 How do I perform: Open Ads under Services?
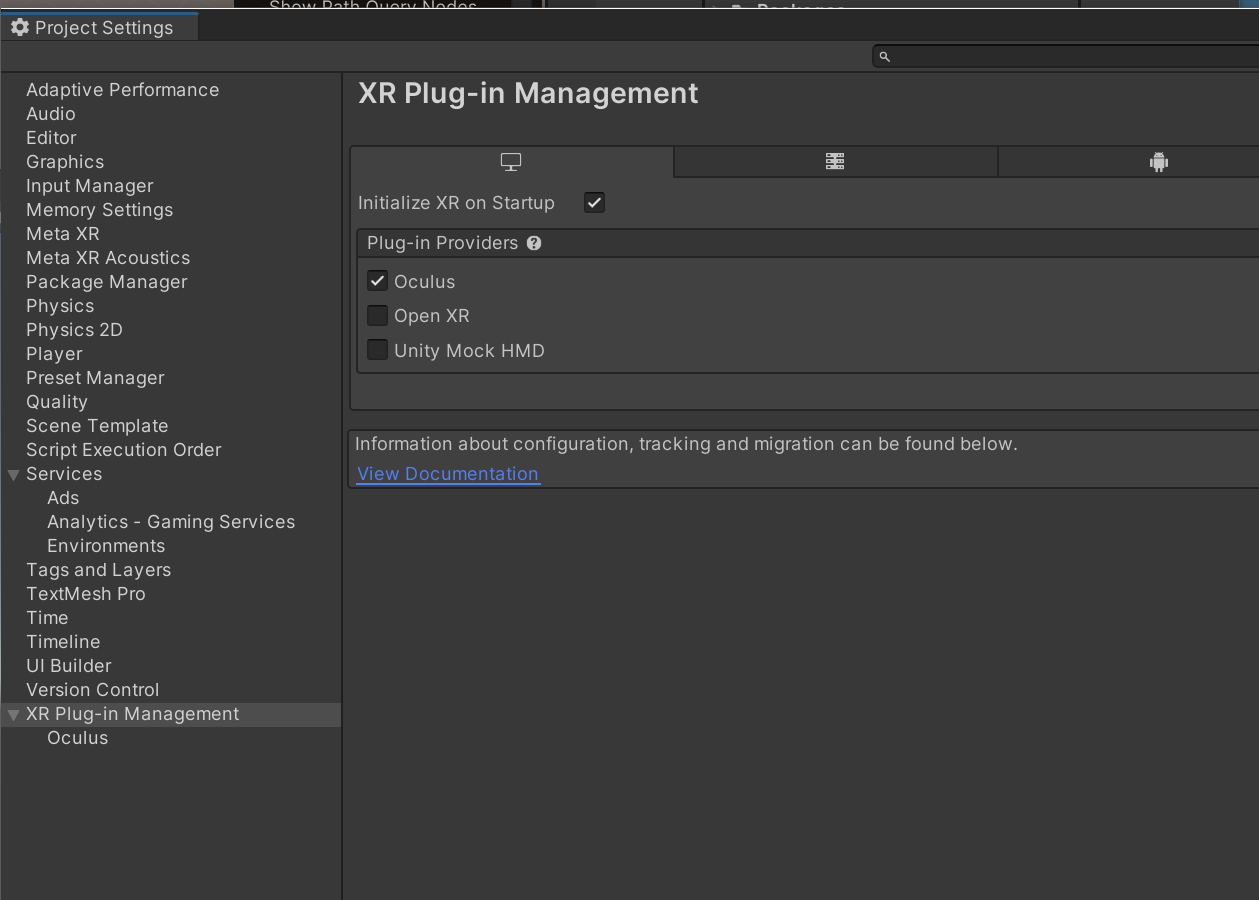point(63,498)
